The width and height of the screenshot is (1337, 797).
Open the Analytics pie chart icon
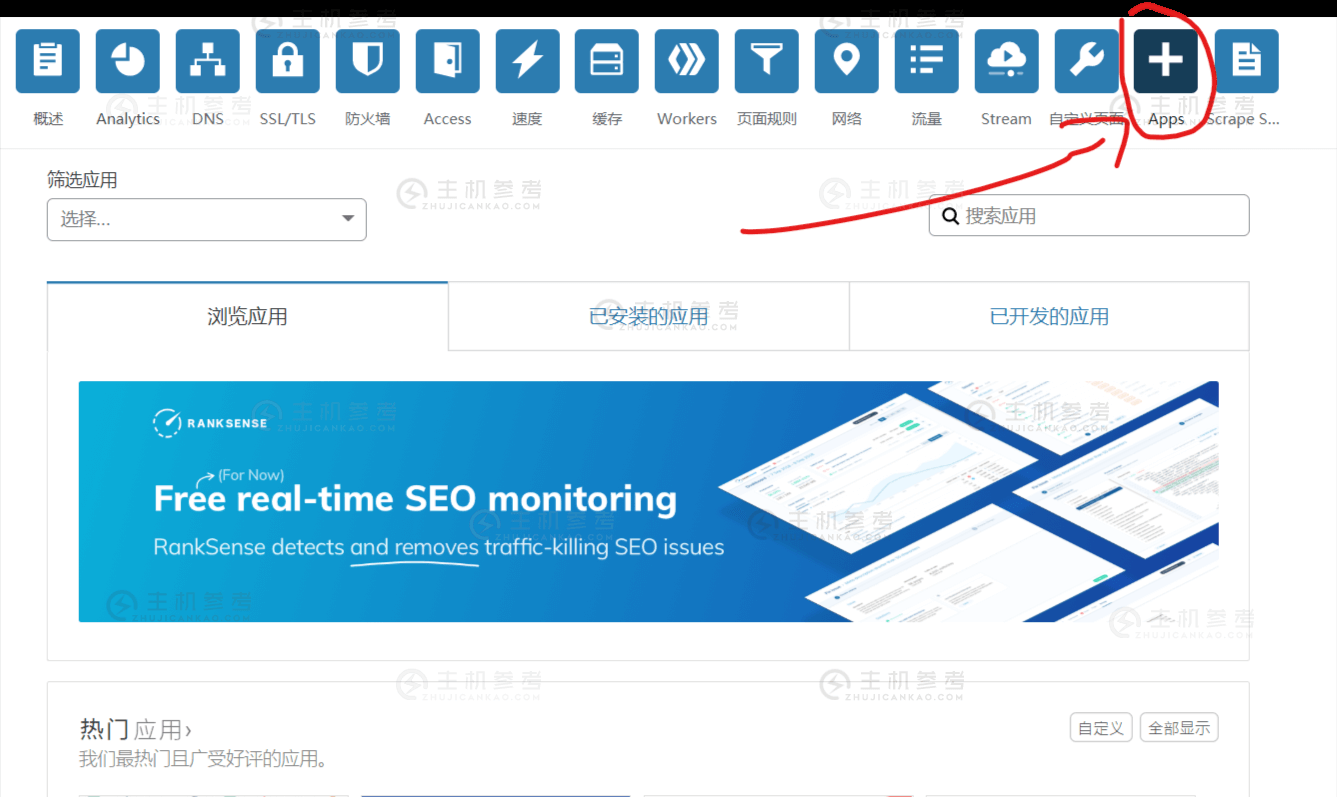click(x=128, y=61)
